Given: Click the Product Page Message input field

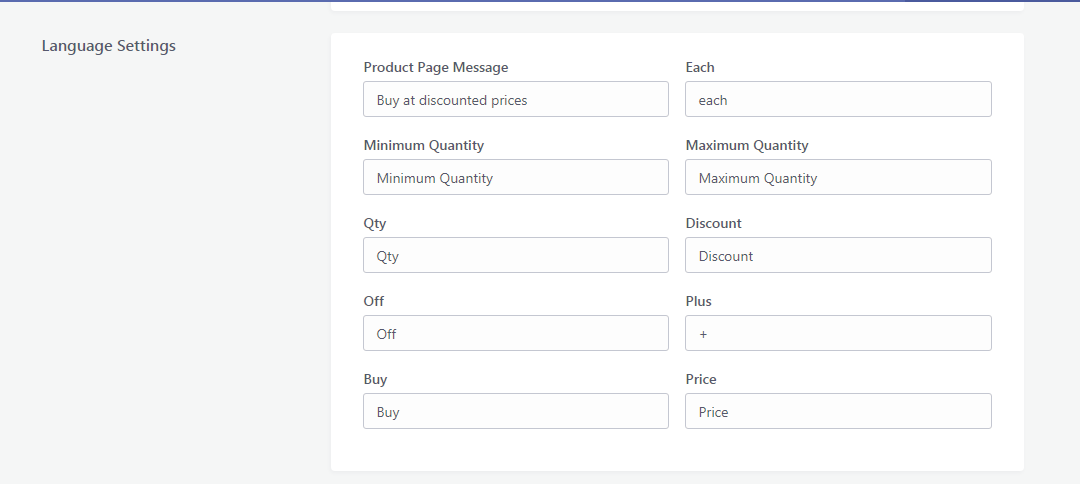Looking at the screenshot, I should click(x=515, y=100).
